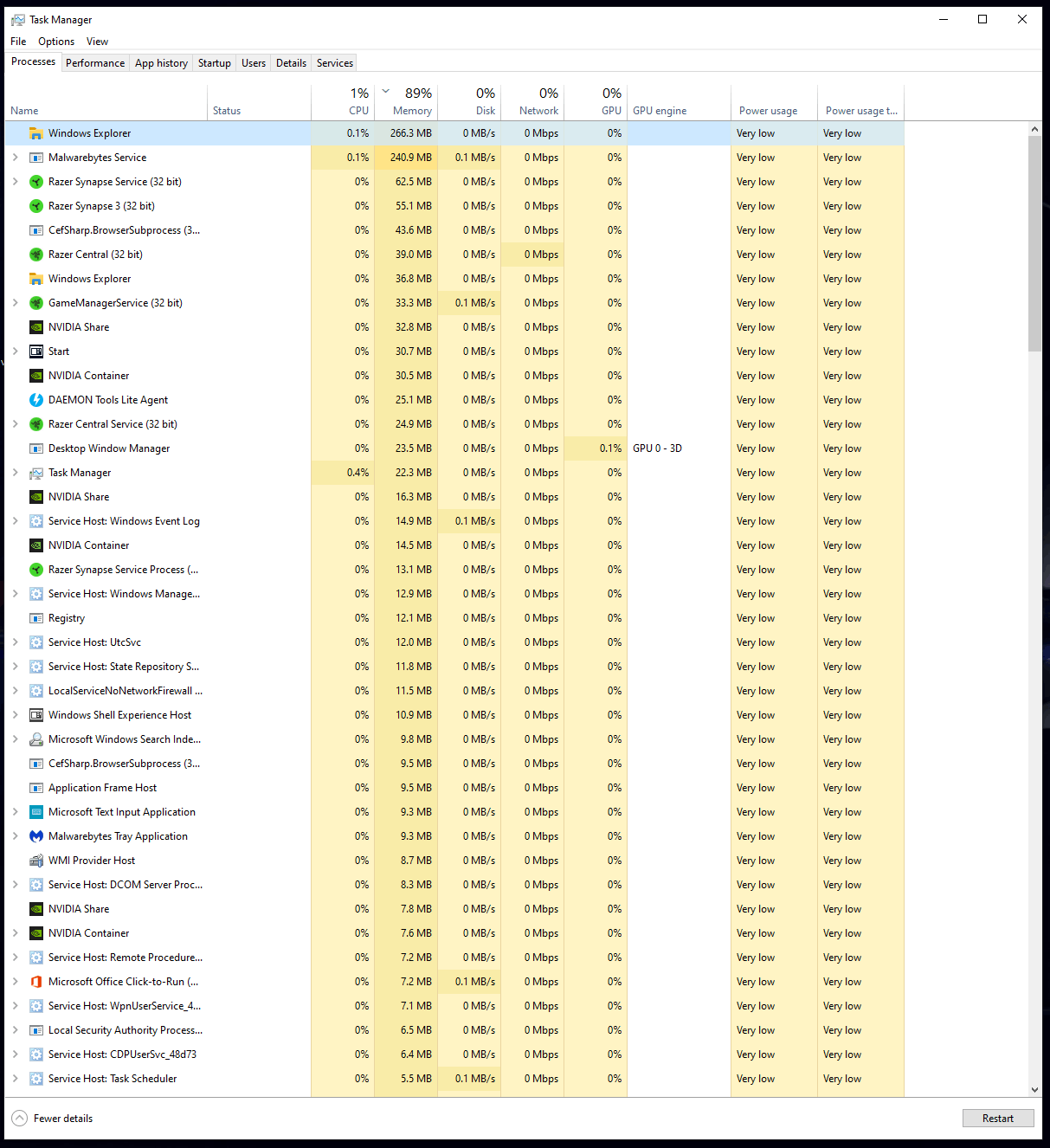
Task: Click the DAEMON Tools Lite Agent icon
Action: click(36, 400)
